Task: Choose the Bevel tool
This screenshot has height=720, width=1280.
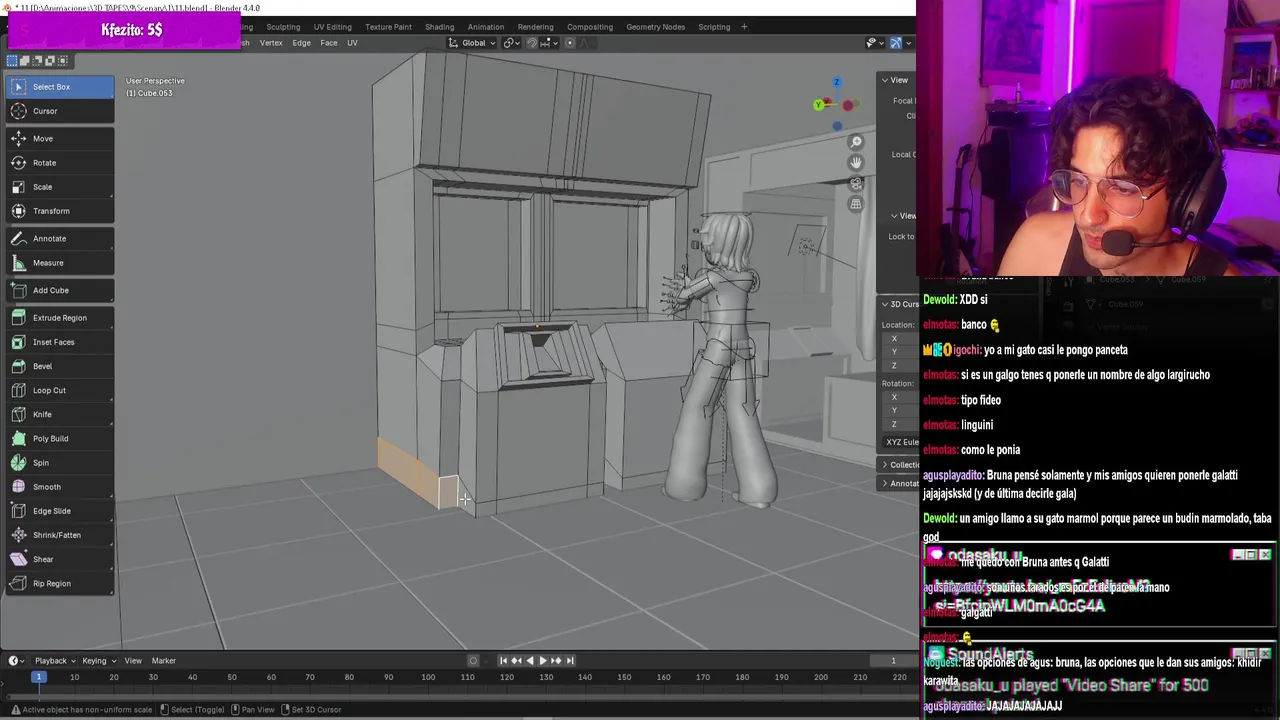Action: [x=59, y=366]
